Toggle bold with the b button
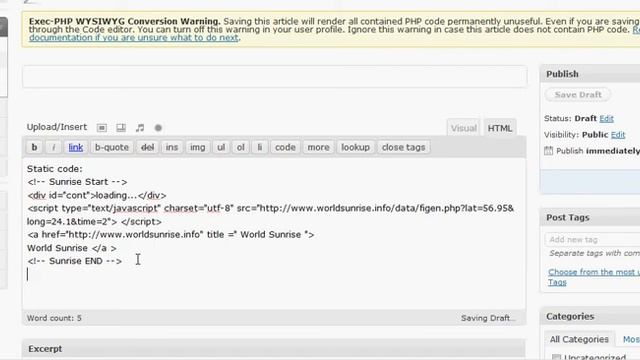The height and width of the screenshot is (360, 640). [x=34, y=147]
